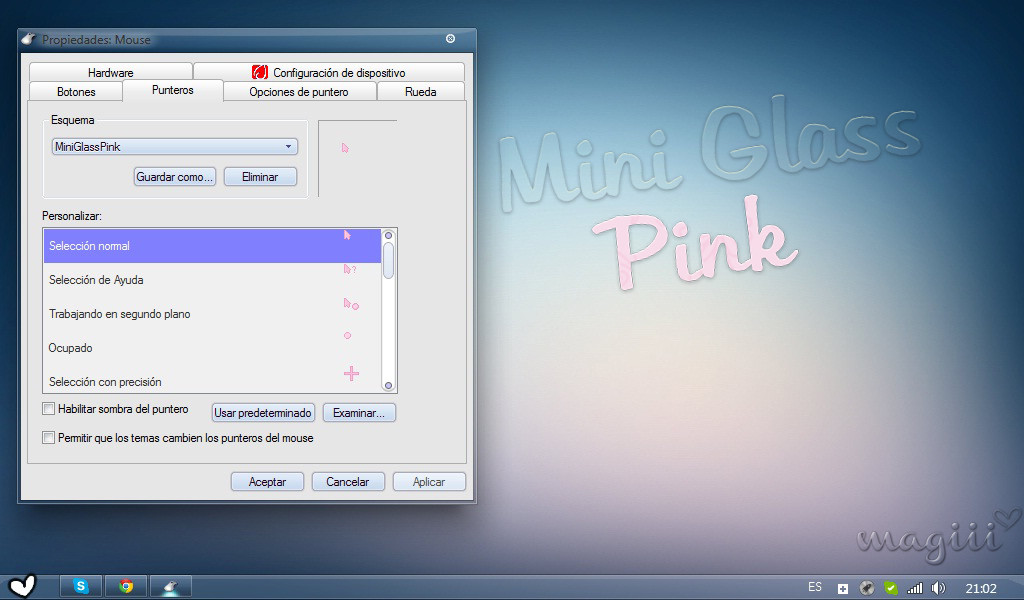This screenshot has height=600, width=1024.
Task: Select the pink working-in-background pointer icon
Action: (351, 304)
